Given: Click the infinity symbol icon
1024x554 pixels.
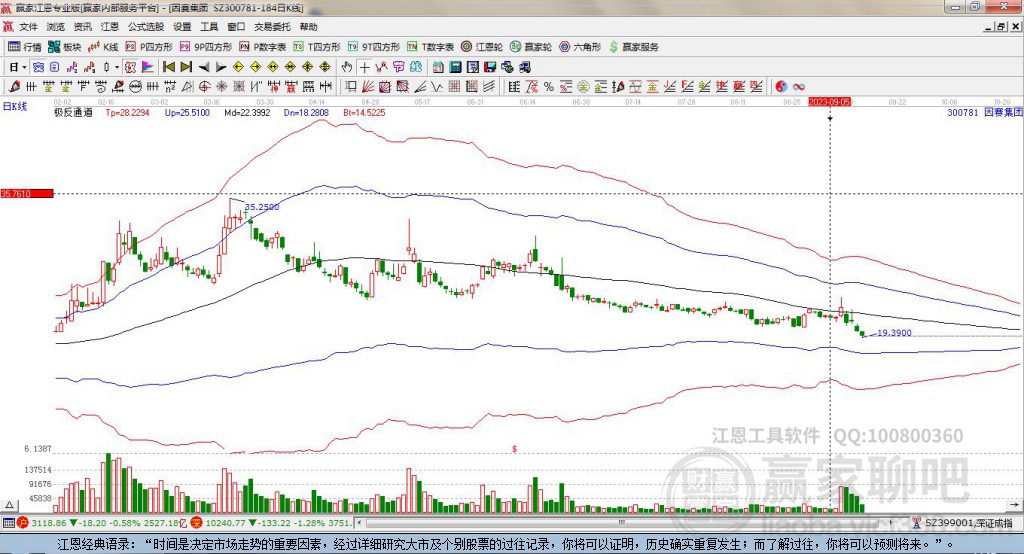Looking at the screenshot, I should click(x=799, y=87).
